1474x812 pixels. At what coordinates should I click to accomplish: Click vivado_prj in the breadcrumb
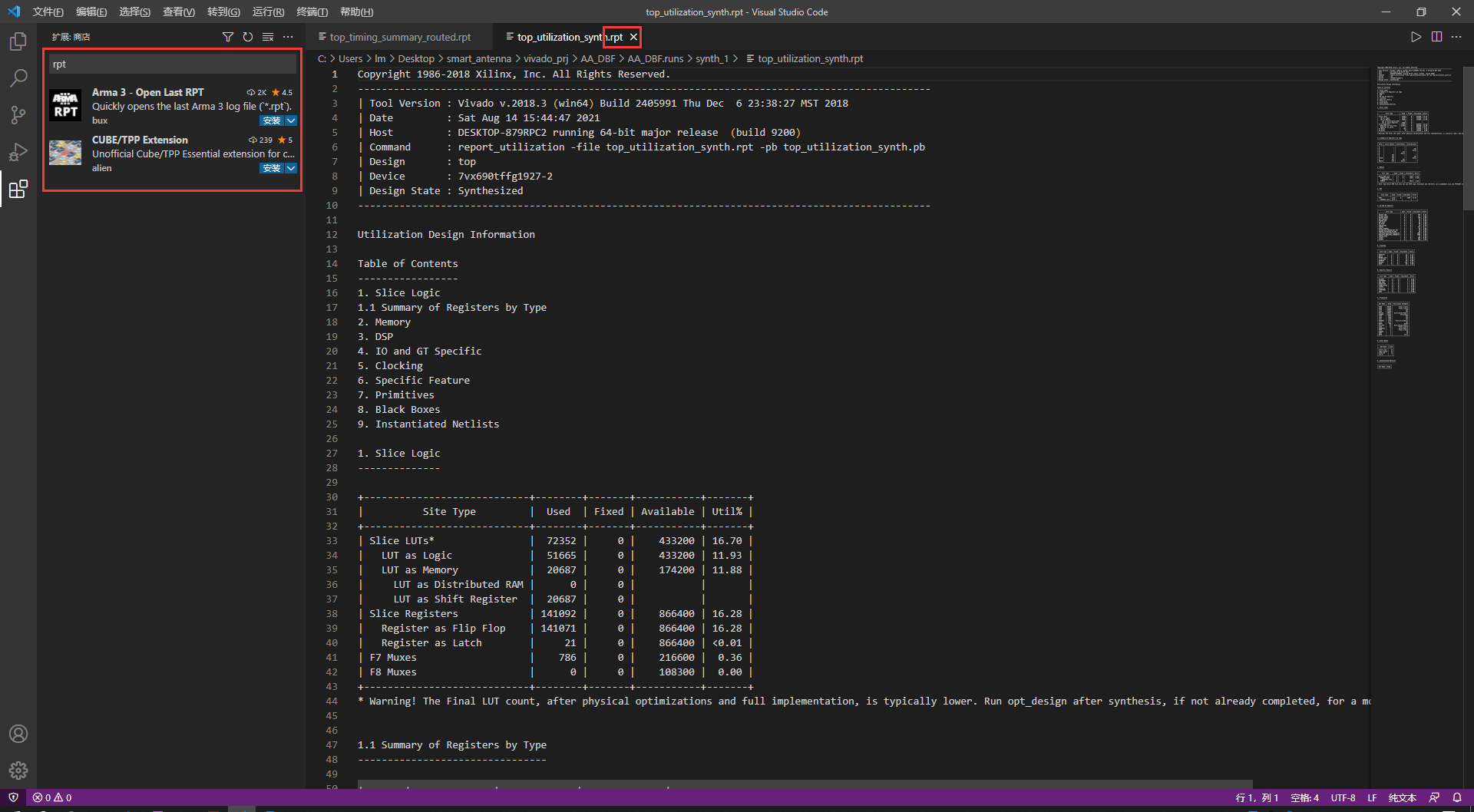point(546,58)
